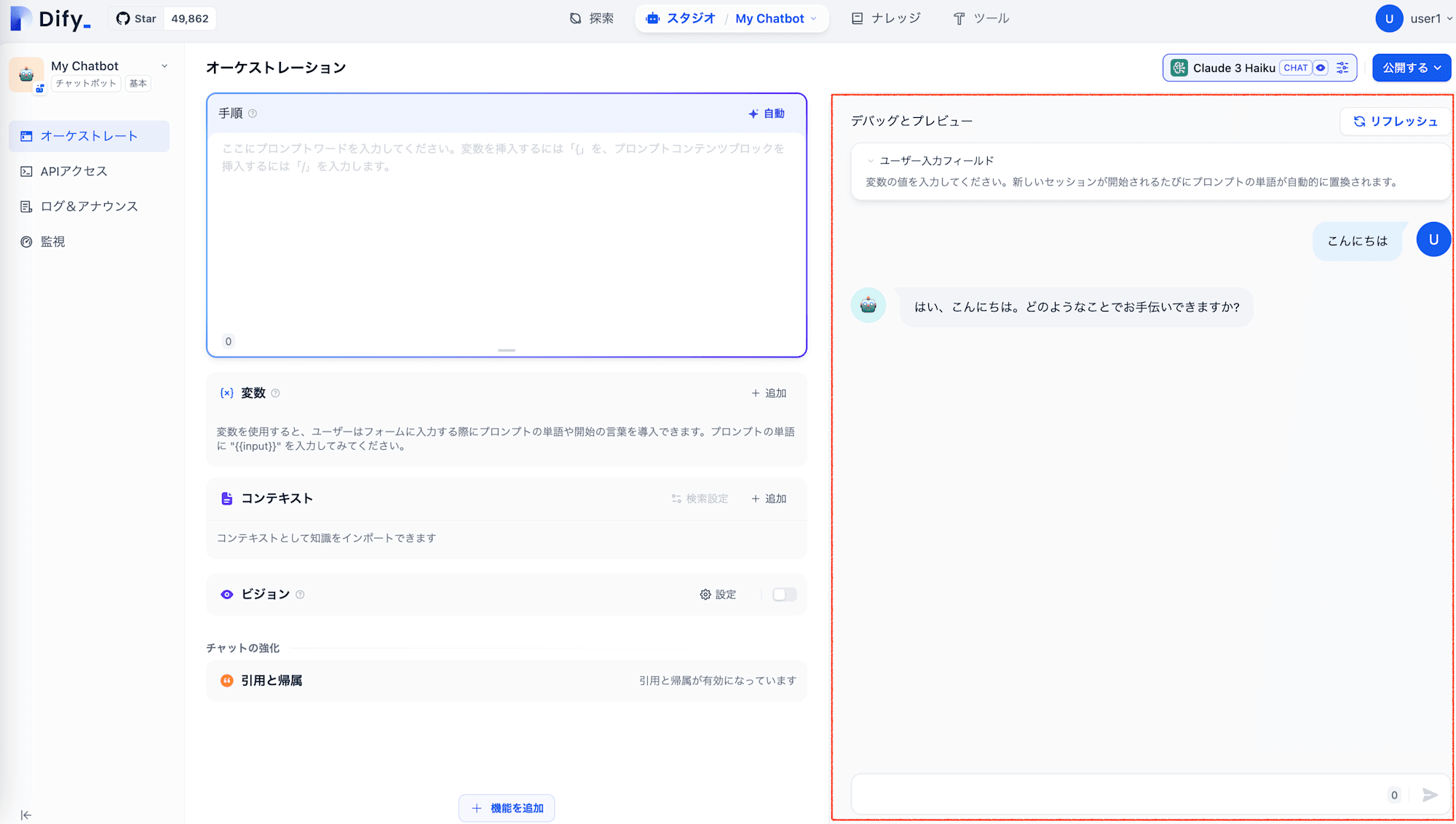Click the 基本 tag under app name
The height and width of the screenshot is (824, 1456).
pos(138,83)
